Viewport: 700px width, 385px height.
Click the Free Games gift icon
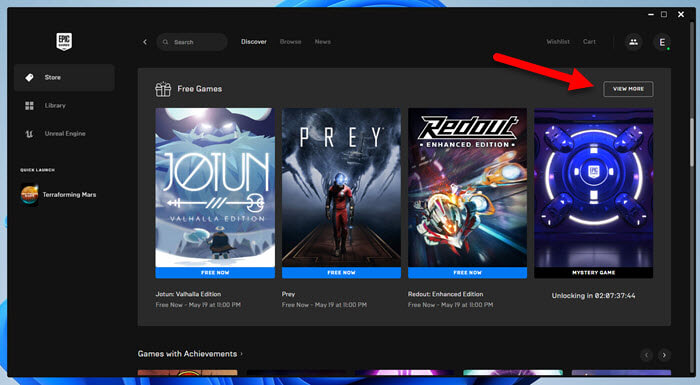[163, 89]
